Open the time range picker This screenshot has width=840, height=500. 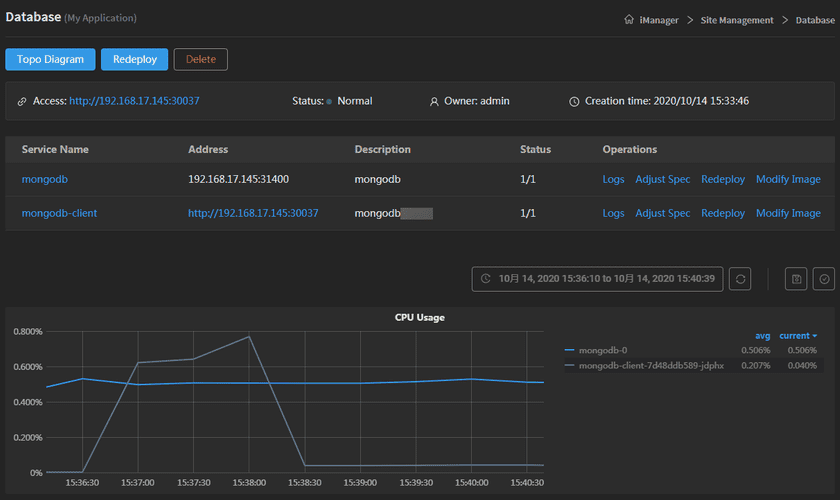click(x=598, y=279)
